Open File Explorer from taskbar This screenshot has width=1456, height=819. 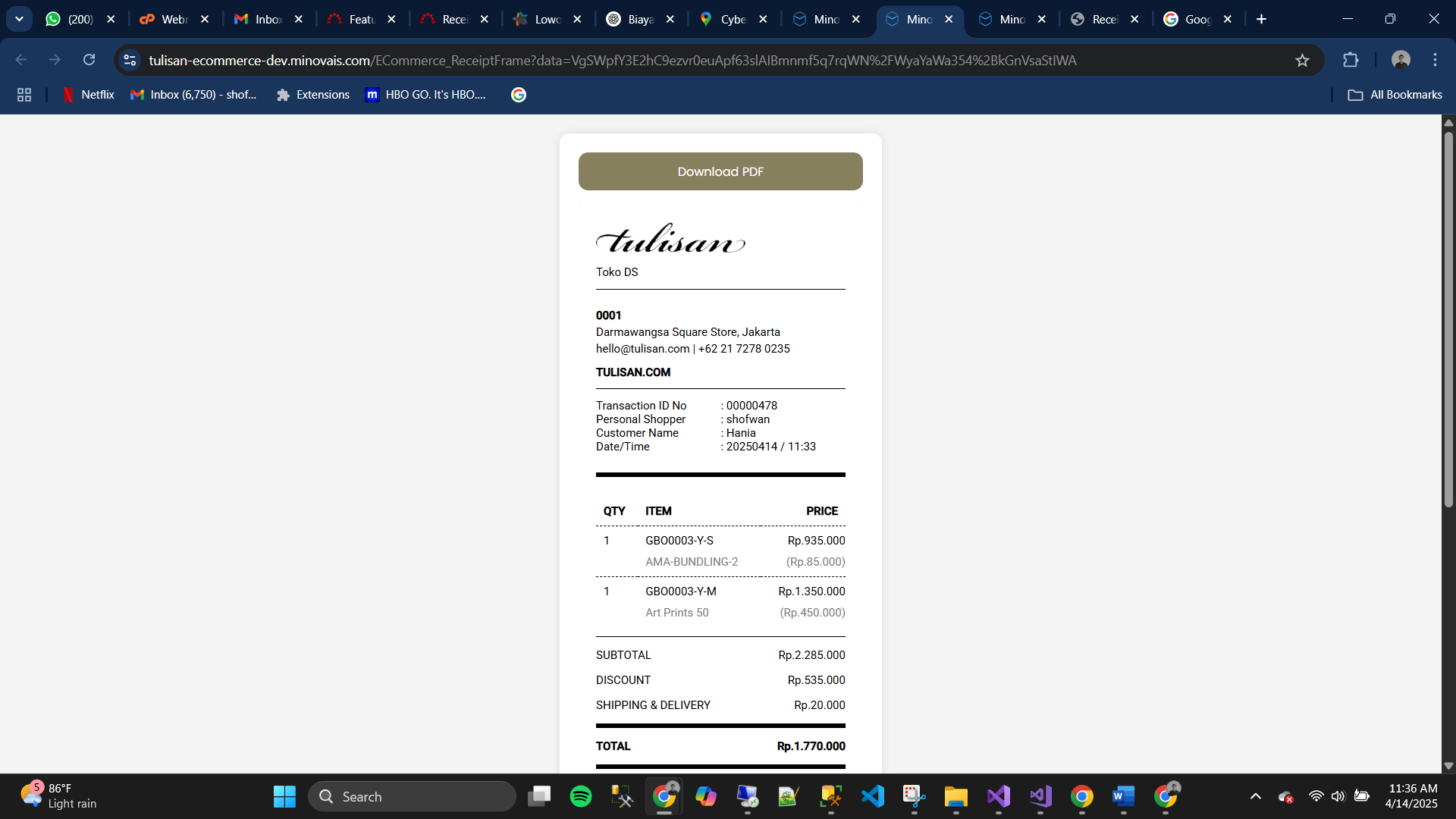click(x=956, y=796)
